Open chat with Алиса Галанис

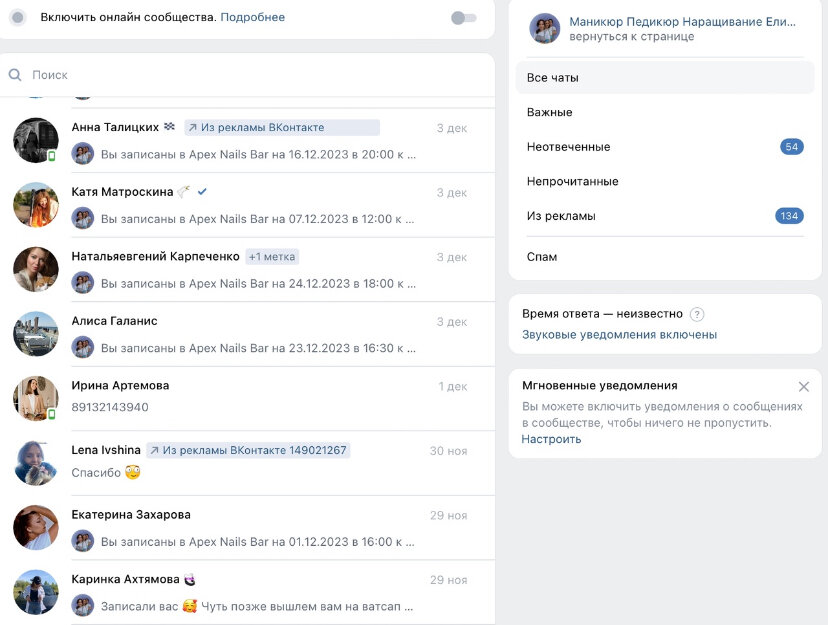coord(247,334)
